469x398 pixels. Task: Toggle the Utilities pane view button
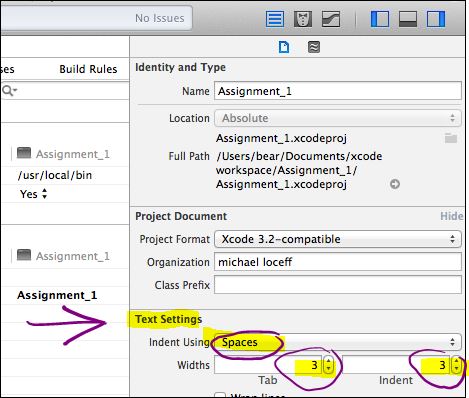tap(436, 19)
